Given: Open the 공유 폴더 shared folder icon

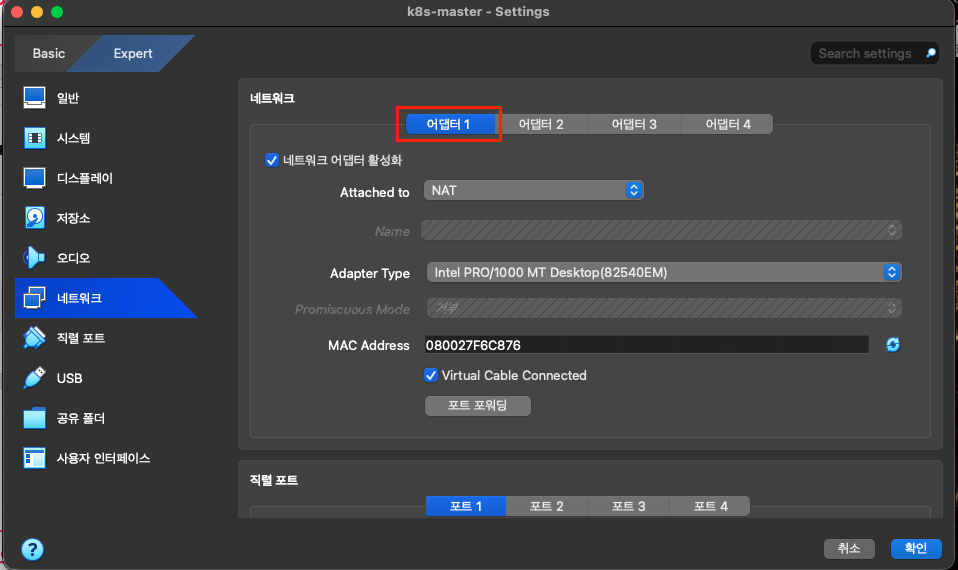Looking at the screenshot, I should coord(34,418).
